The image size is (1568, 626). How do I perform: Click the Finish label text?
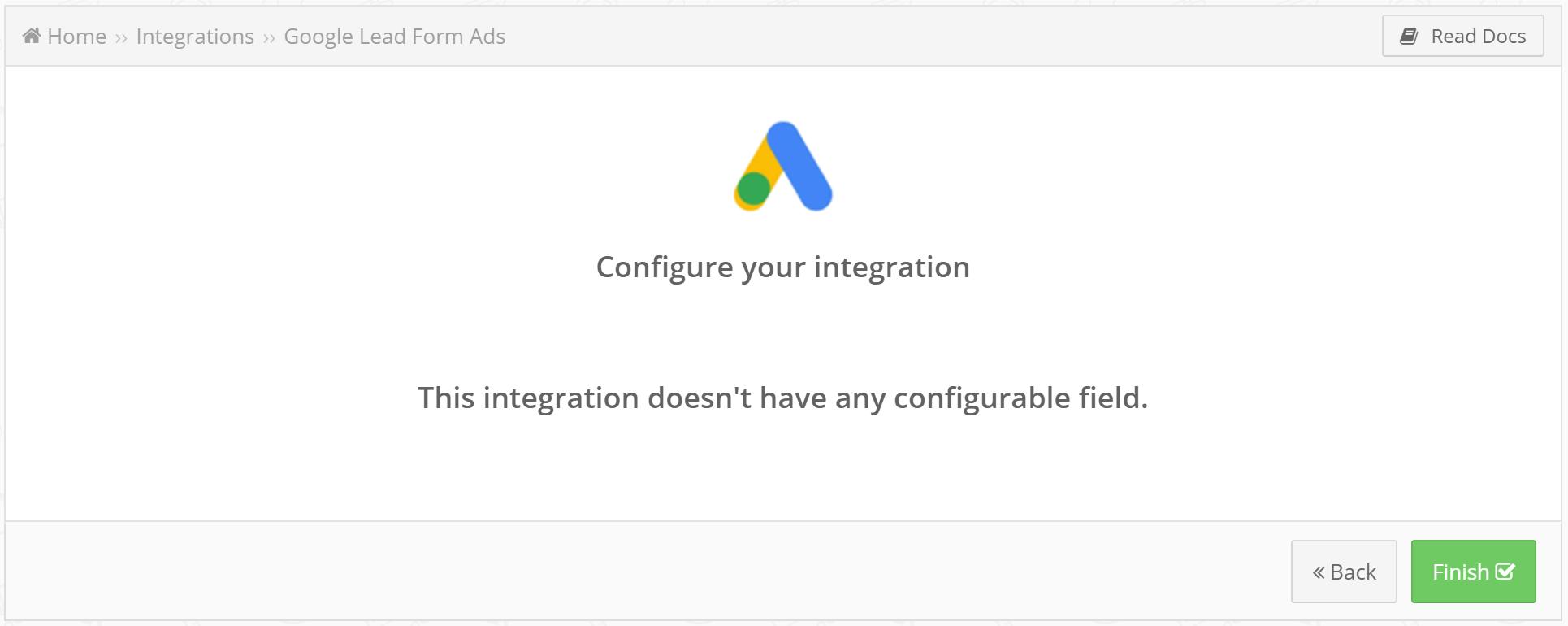tap(1461, 572)
